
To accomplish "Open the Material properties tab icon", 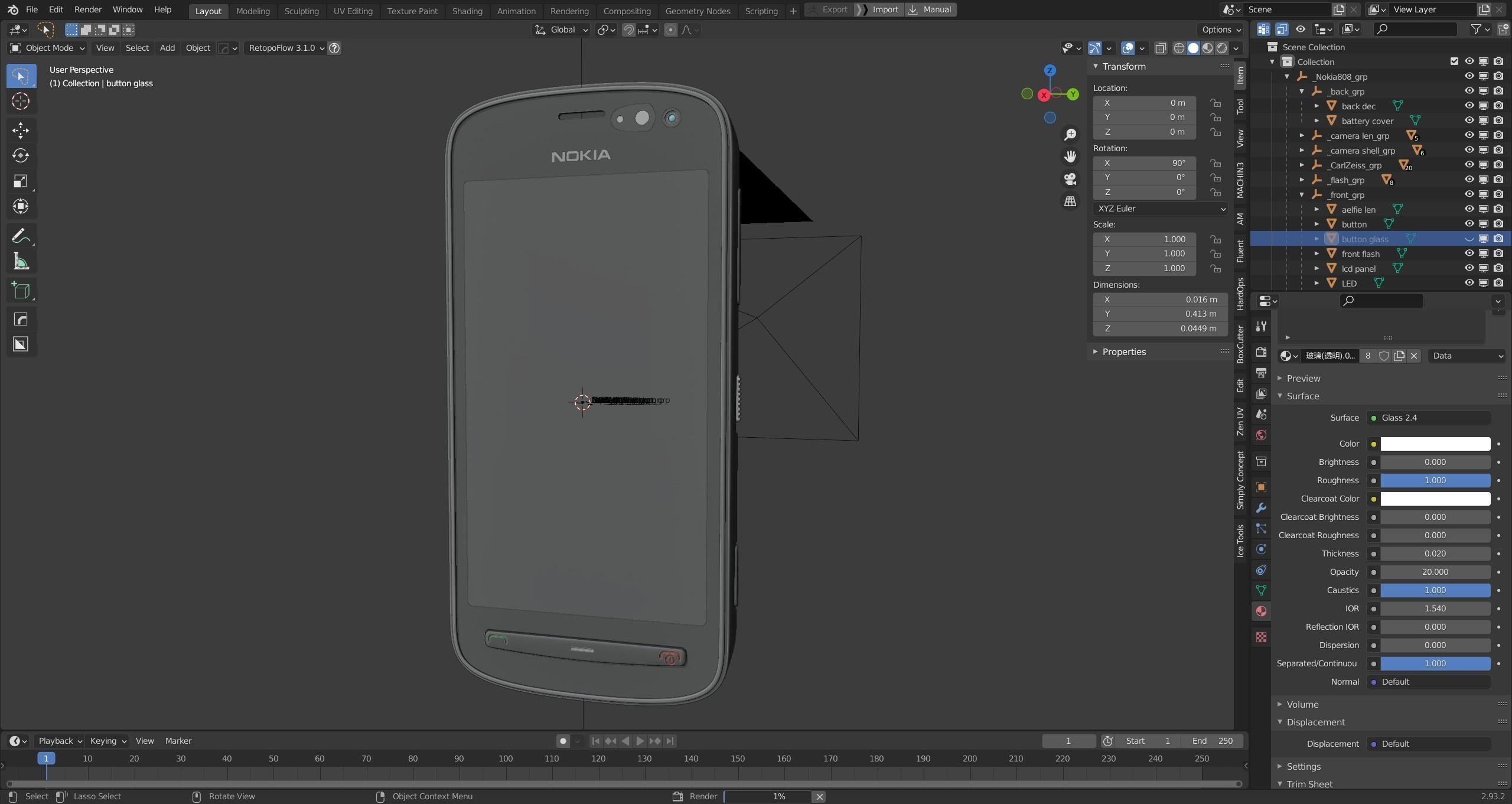I will click(1261, 611).
